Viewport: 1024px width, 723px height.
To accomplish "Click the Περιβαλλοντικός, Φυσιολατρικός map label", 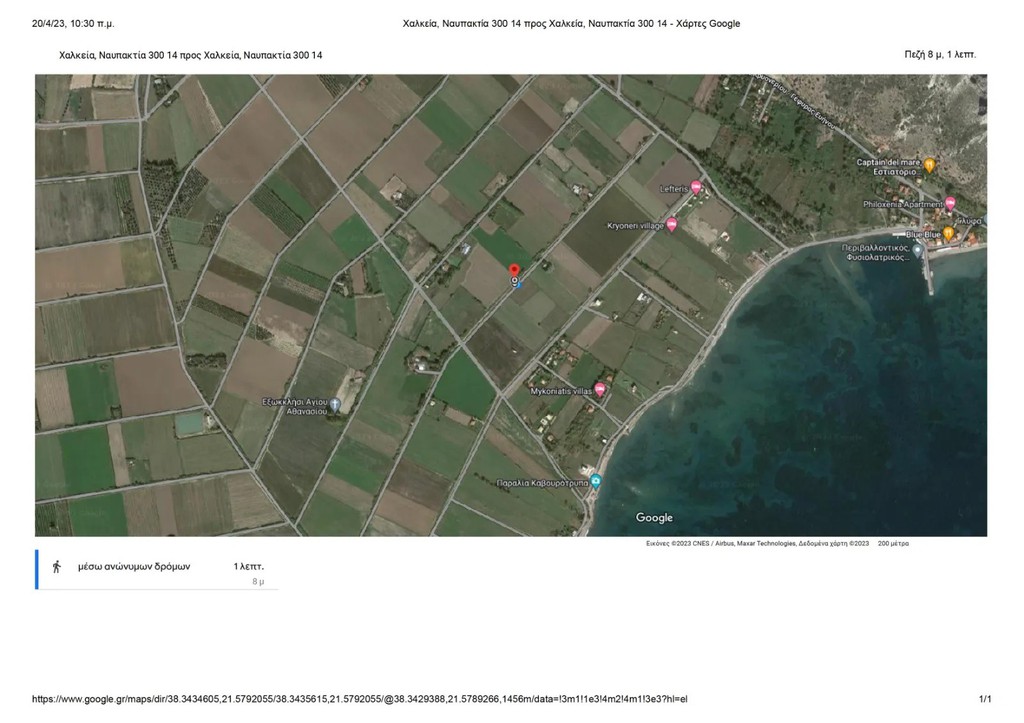I will [x=876, y=253].
